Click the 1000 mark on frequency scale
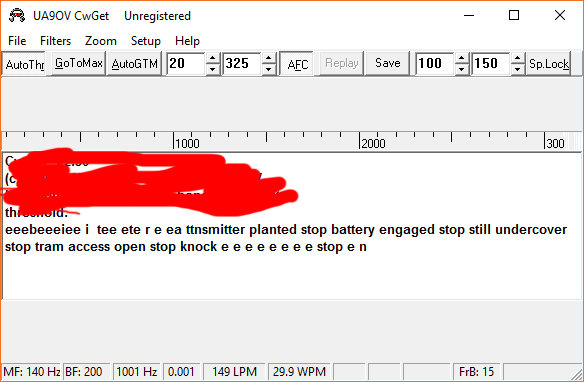The image size is (584, 382). [x=187, y=143]
